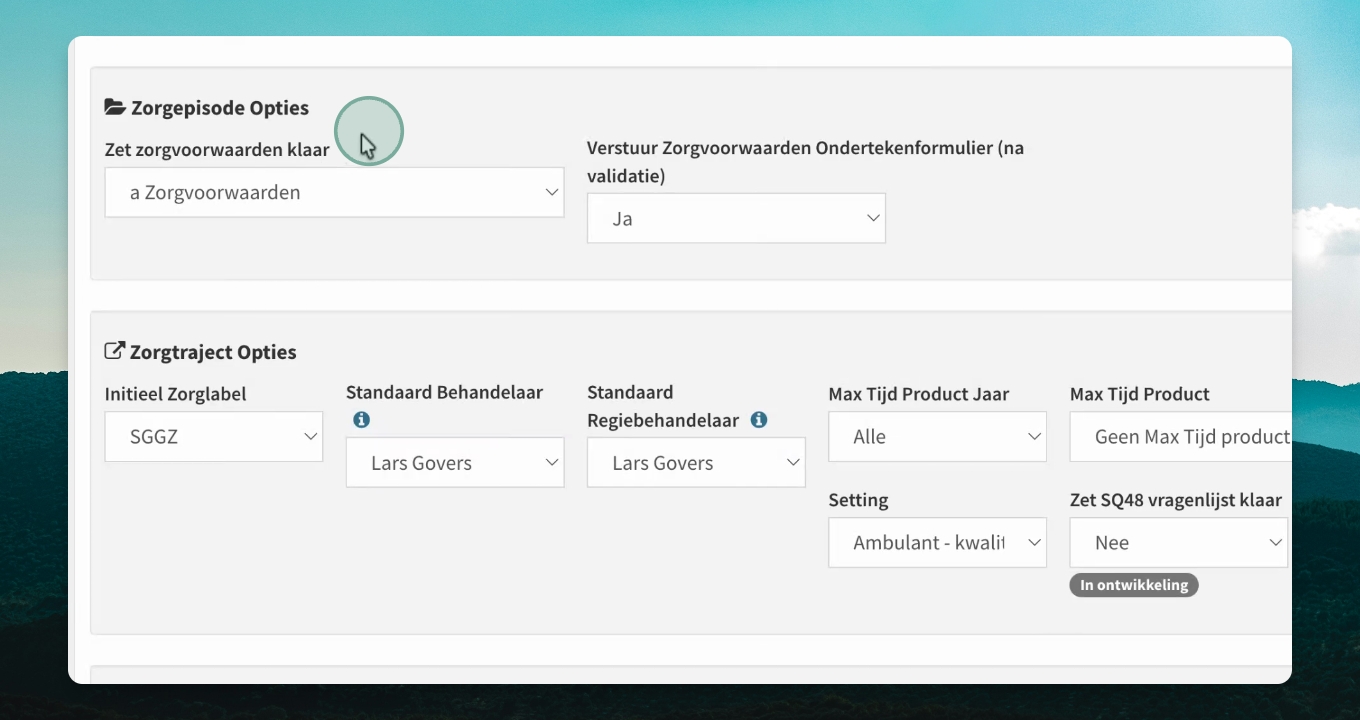Click the Zet SQ48 vragenlijst klaar label
This screenshot has width=1360, height=720.
point(1176,500)
